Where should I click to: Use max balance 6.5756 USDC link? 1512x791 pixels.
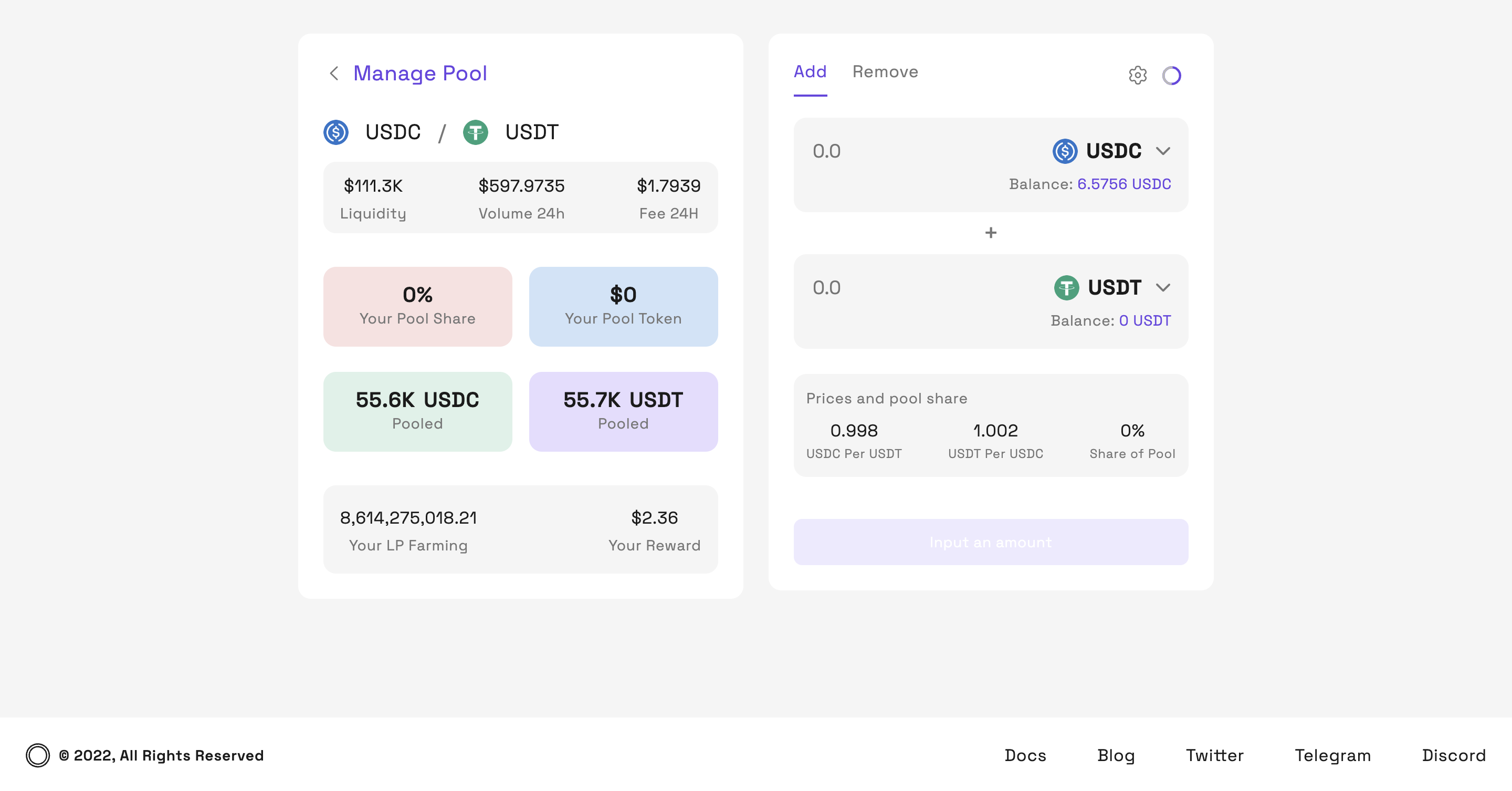click(1124, 184)
